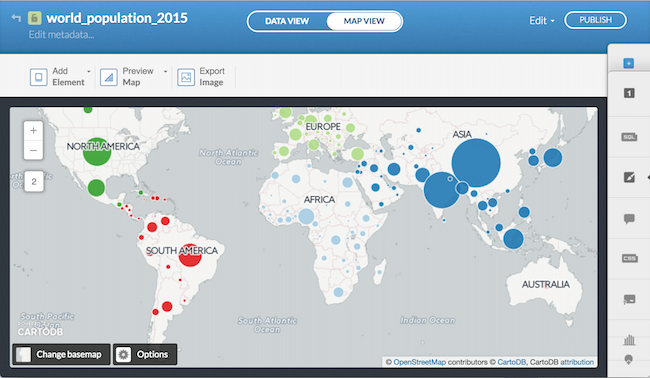The width and height of the screenshot is (650, 378).
Task: Click the EUROPE map label
Action: [x=323, y=126]
